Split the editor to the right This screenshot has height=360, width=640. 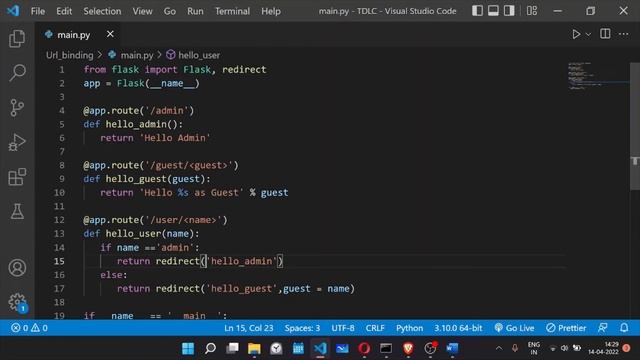pos(605,34)
